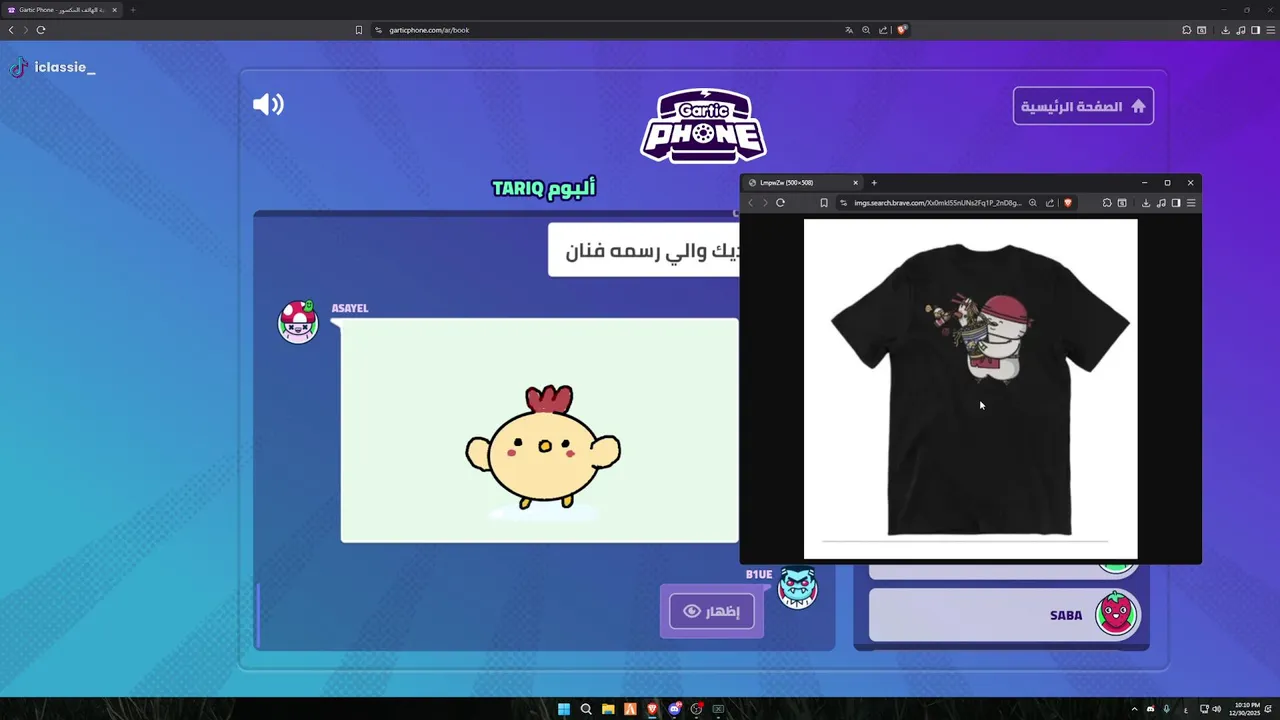1280x720 pixels.
Task: Open Windows Start menu
Action: pos(564,709)
